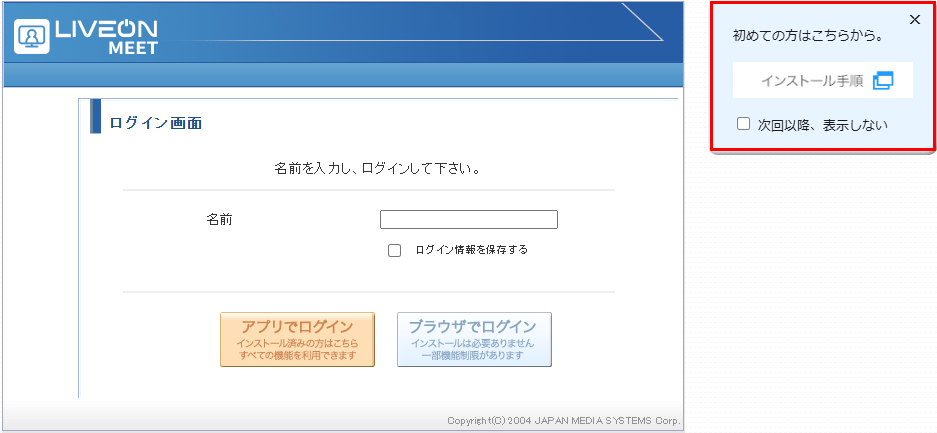Click the 名前 field label
The image size is (937, 433).
click(x=219, y=219)
